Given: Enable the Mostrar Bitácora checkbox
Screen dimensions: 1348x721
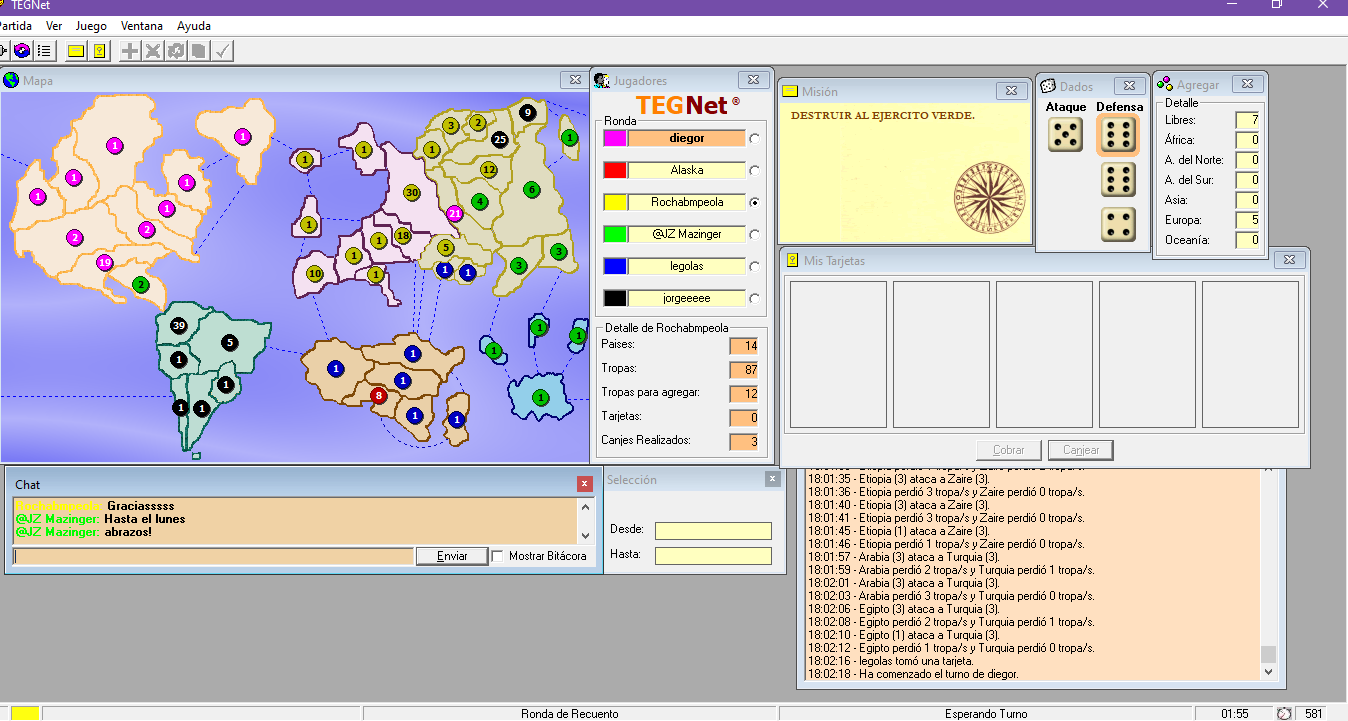Looking at the screenshot, I should point(497,556).
